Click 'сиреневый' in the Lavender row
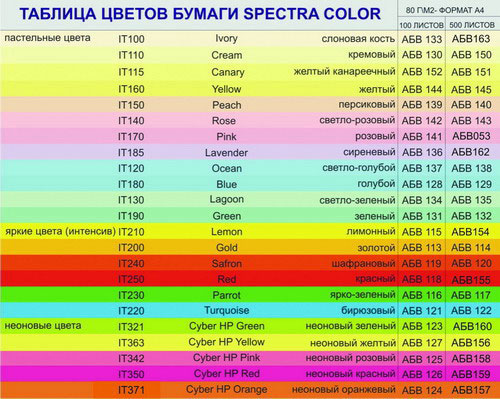 (369, 152)
